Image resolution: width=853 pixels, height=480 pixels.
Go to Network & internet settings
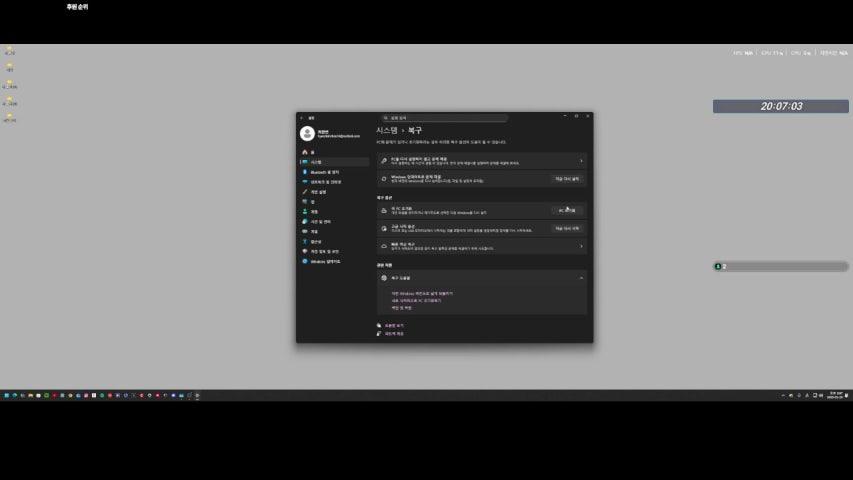click(x=334, y=182)
